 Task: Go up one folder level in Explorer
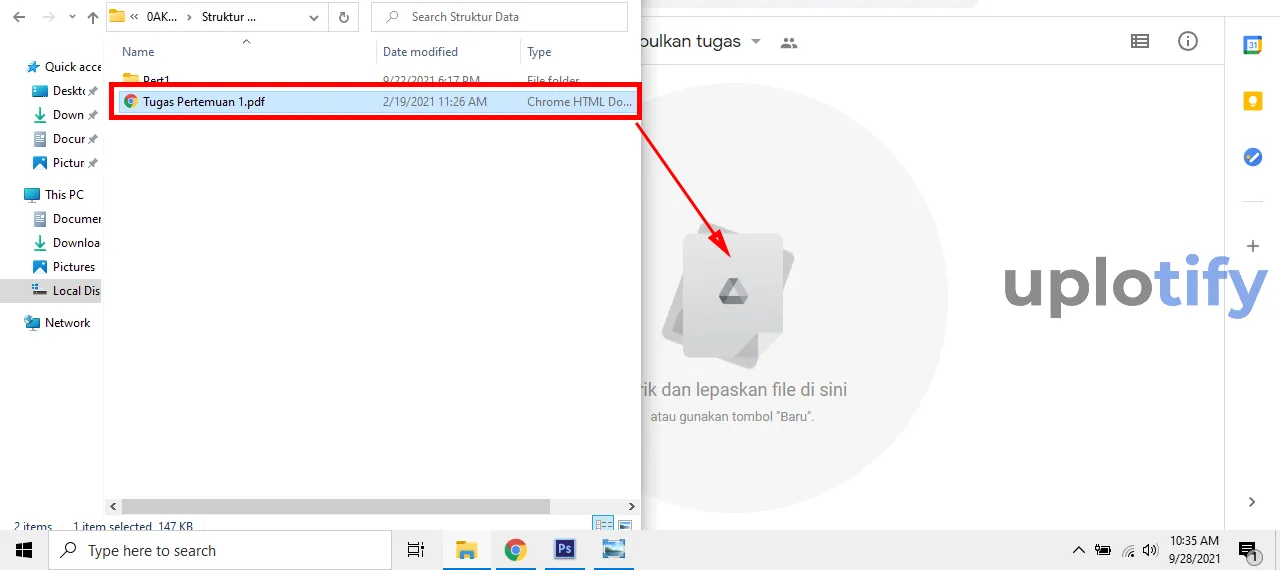click(x=93, y=17)
